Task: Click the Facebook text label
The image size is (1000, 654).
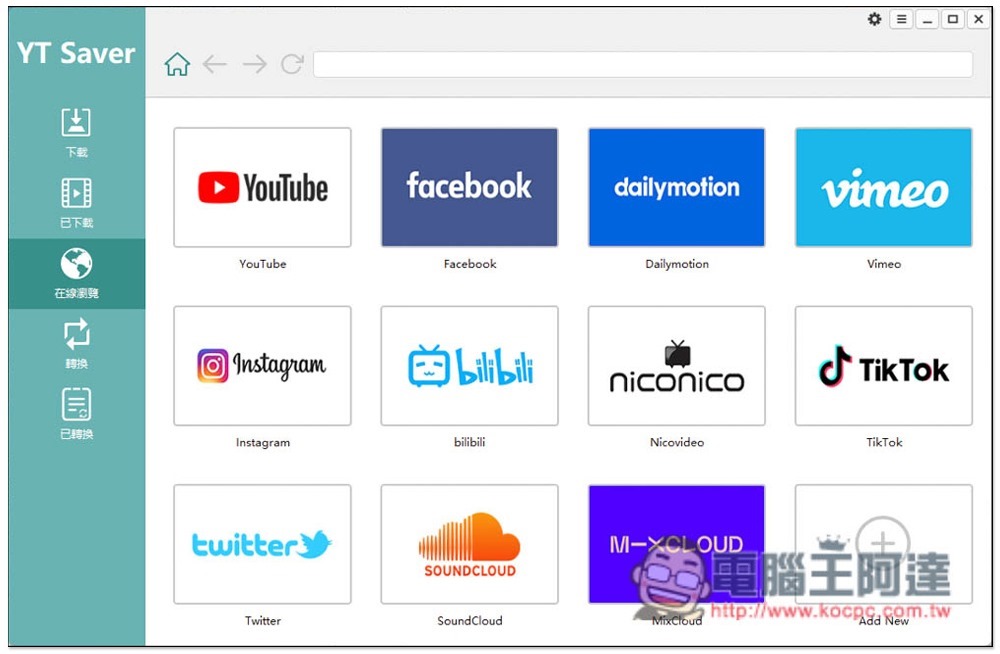Action: [470, 264]
